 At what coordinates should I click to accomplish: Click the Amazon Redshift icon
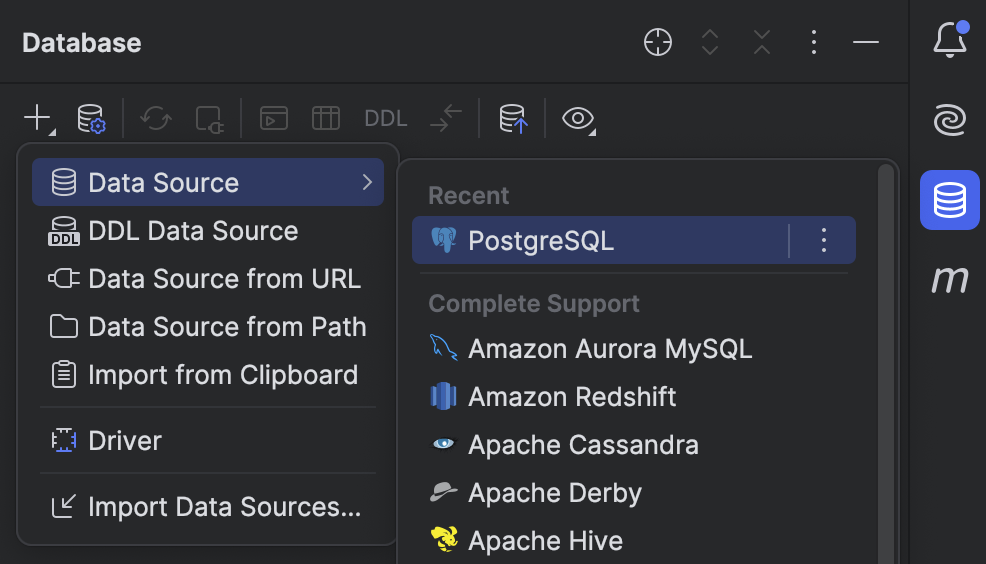click(x=443, y=396)
